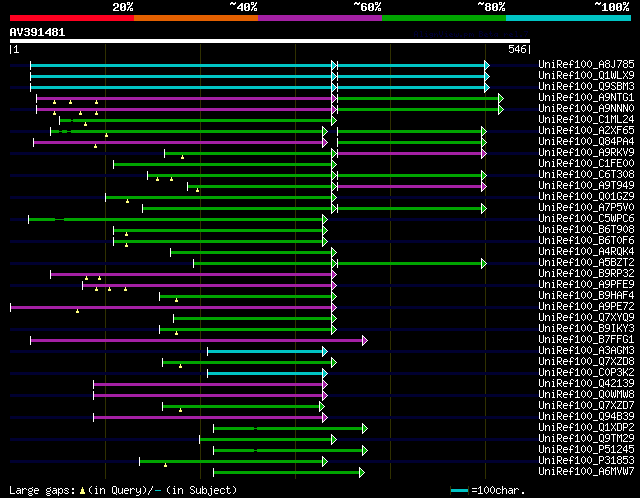Open the UniRef100_Q7XZD7 label
The width and height of the screenshot is (640, 498).
click(586, 406)
